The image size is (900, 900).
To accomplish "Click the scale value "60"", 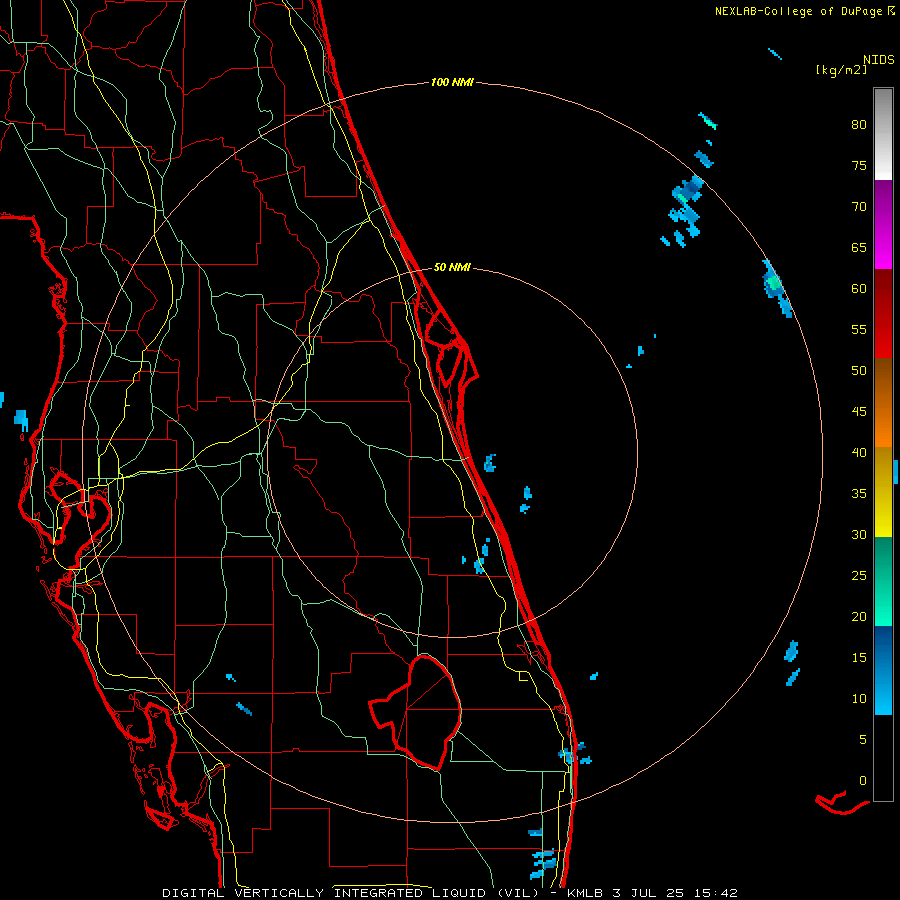I will point(859,289).
